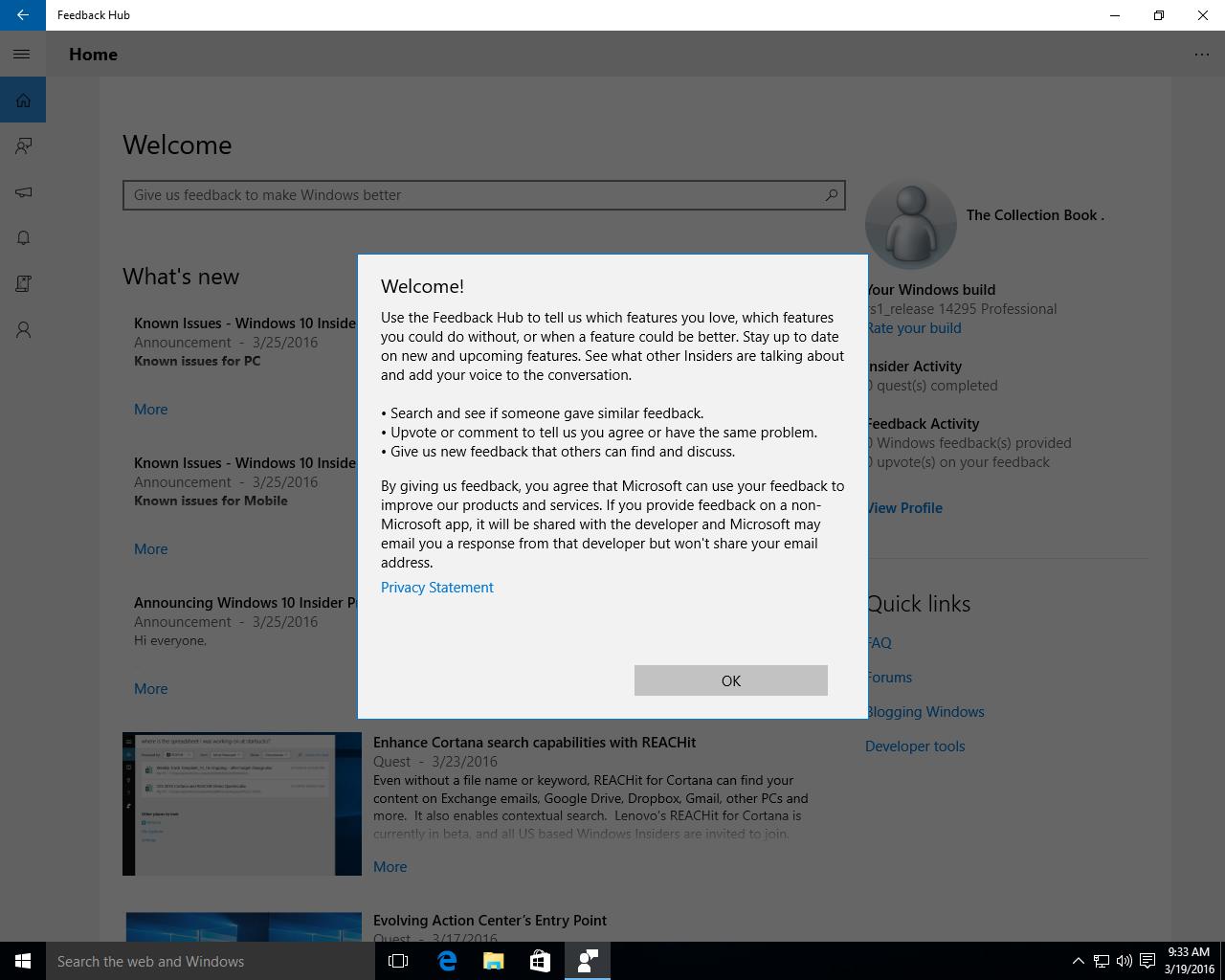
Task: Open the Alerts bell icon in the sidebar
Action: click(x=23, y=237)
